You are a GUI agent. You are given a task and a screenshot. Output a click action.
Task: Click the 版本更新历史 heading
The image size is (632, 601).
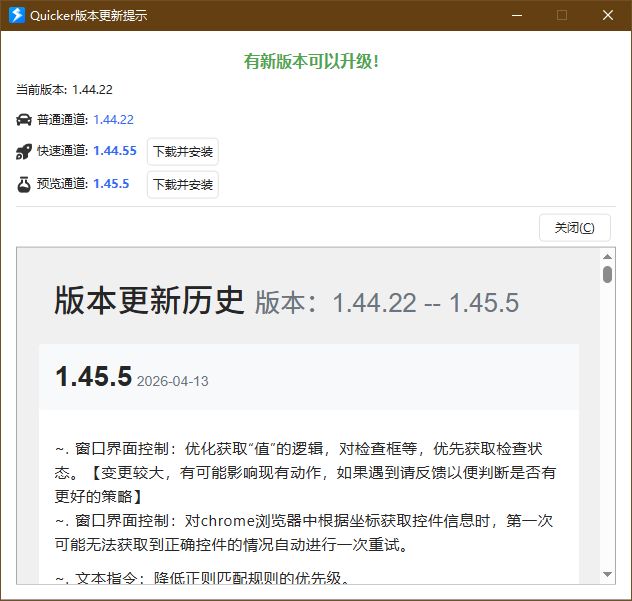149,301
